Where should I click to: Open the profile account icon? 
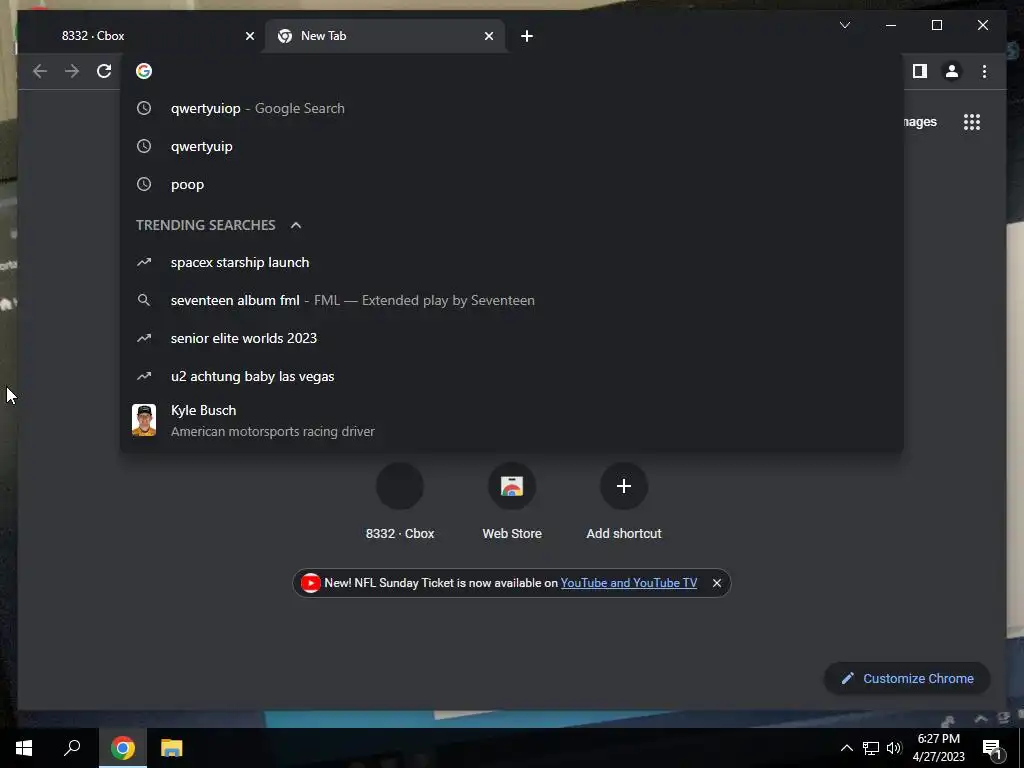tap(952, 71)
